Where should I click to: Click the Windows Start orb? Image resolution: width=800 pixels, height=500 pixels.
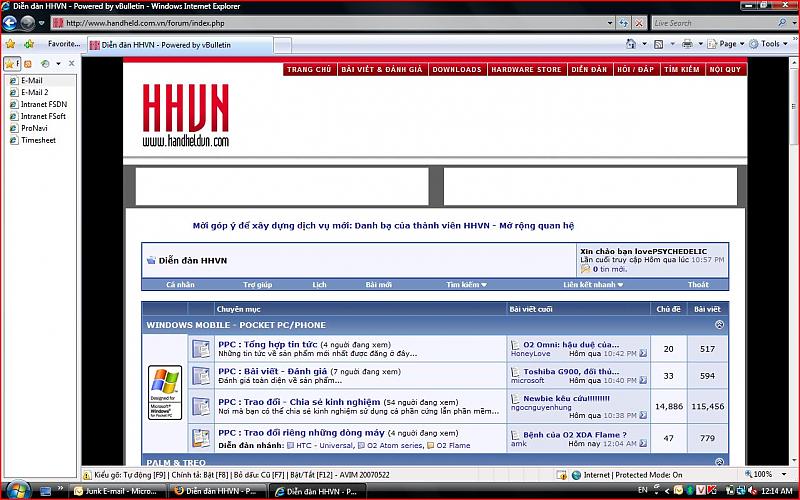pos(16,490)
